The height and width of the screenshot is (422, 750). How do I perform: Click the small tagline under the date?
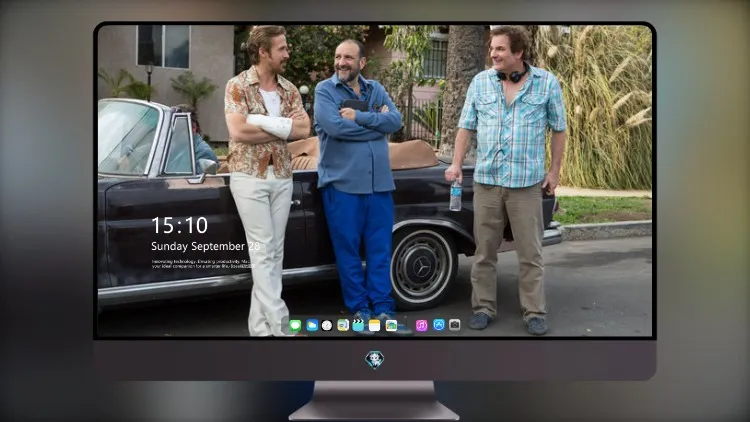pos(201,264)
